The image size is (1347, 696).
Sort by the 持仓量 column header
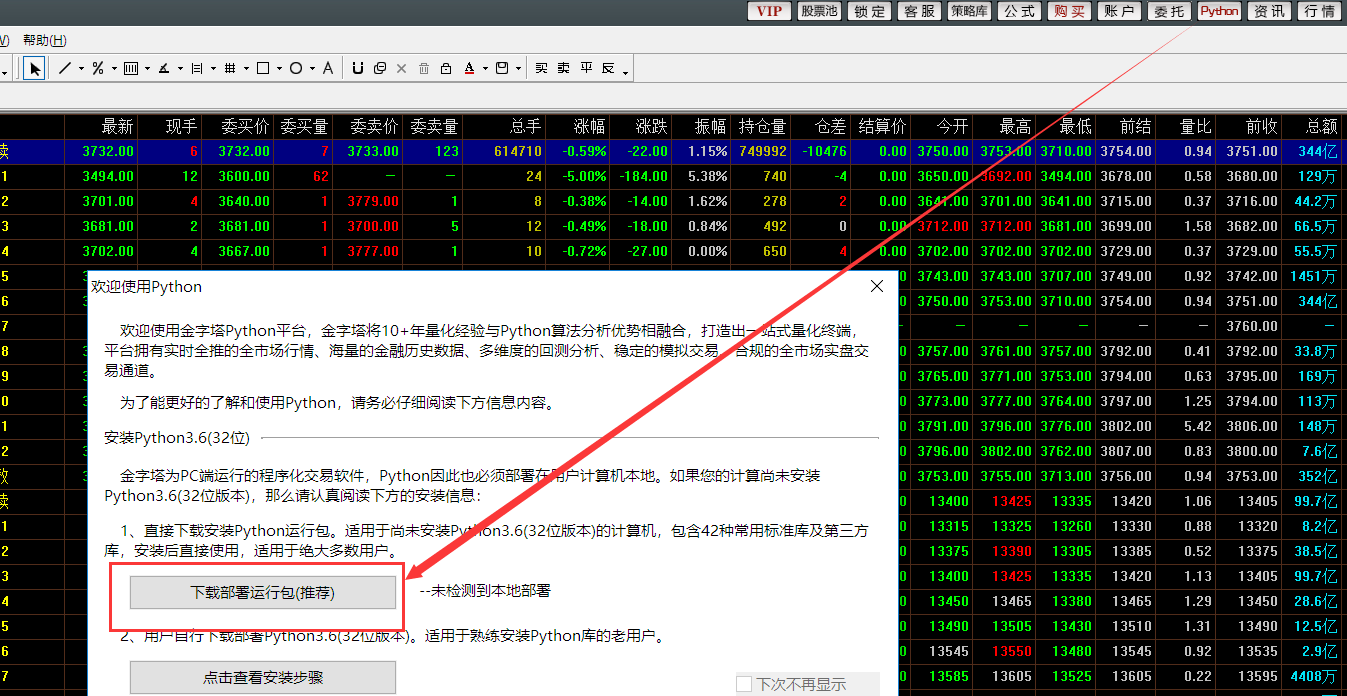(x=763, y=127)
